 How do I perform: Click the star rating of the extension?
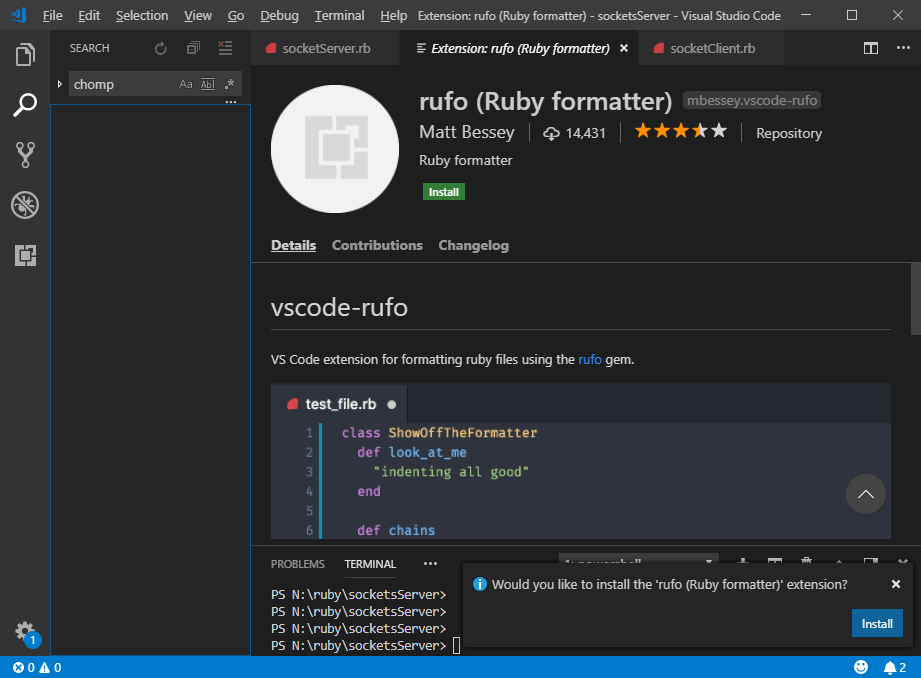pos(681,131)
